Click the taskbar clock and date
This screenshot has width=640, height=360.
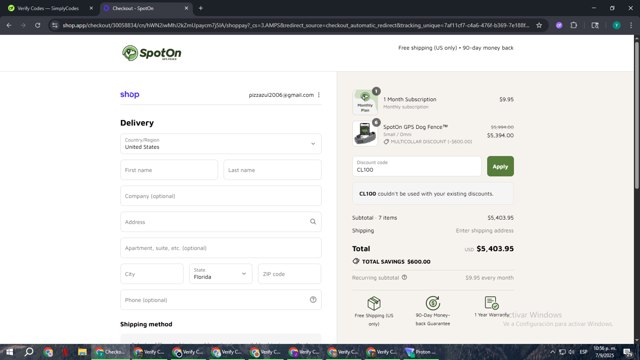[604, 352]
